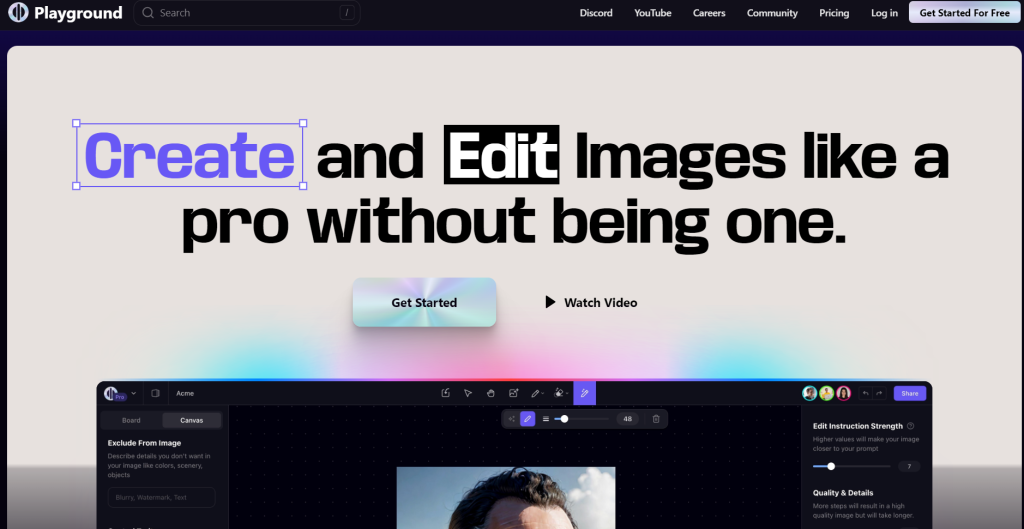Screen dimensions: 1024x529
Task: Open the YouTube link
Action: point(652,13)
